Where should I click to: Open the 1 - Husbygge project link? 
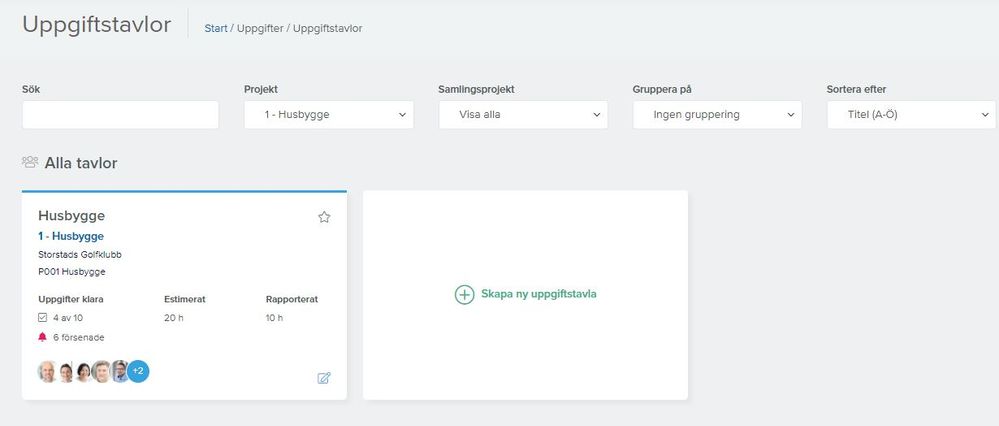click(x=71, y=236)
